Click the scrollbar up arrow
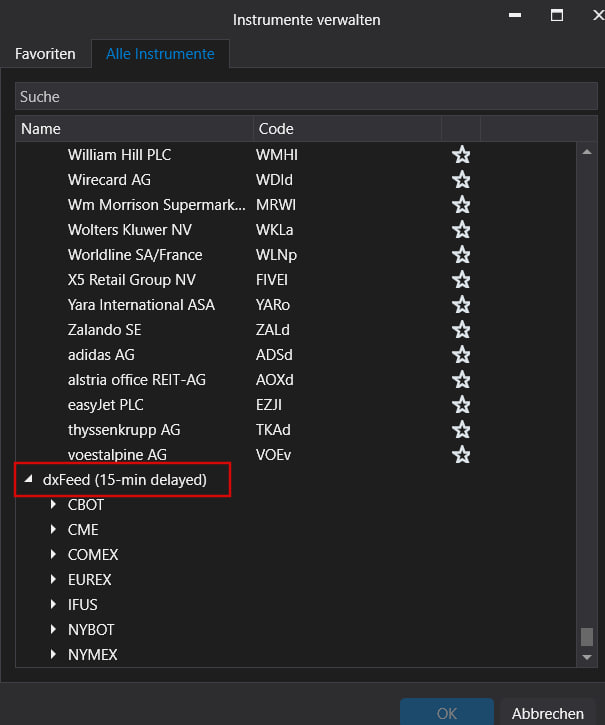The image size is (605, 725). [587, 152]
